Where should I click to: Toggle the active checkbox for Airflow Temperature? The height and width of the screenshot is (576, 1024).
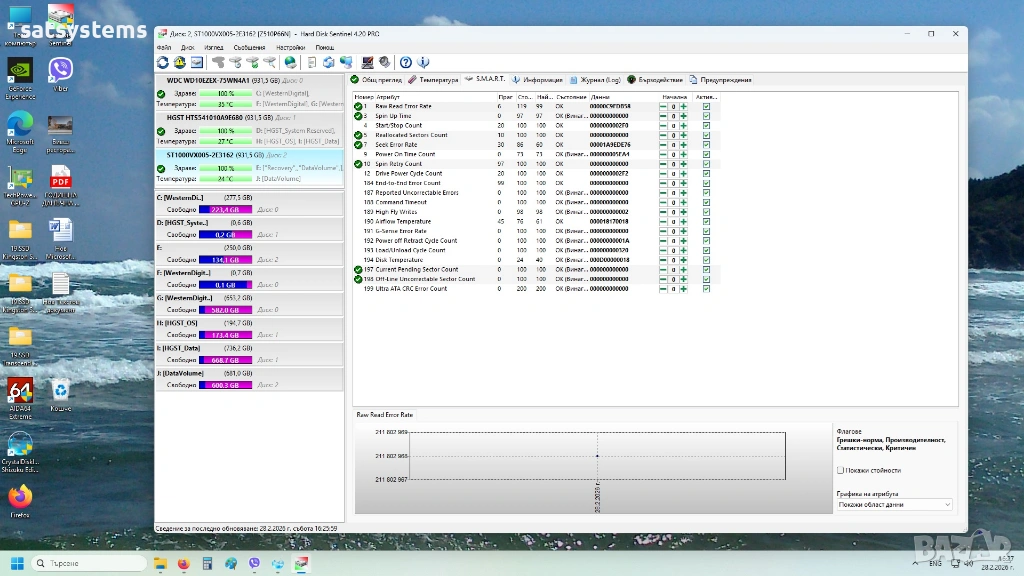point(706,221)
